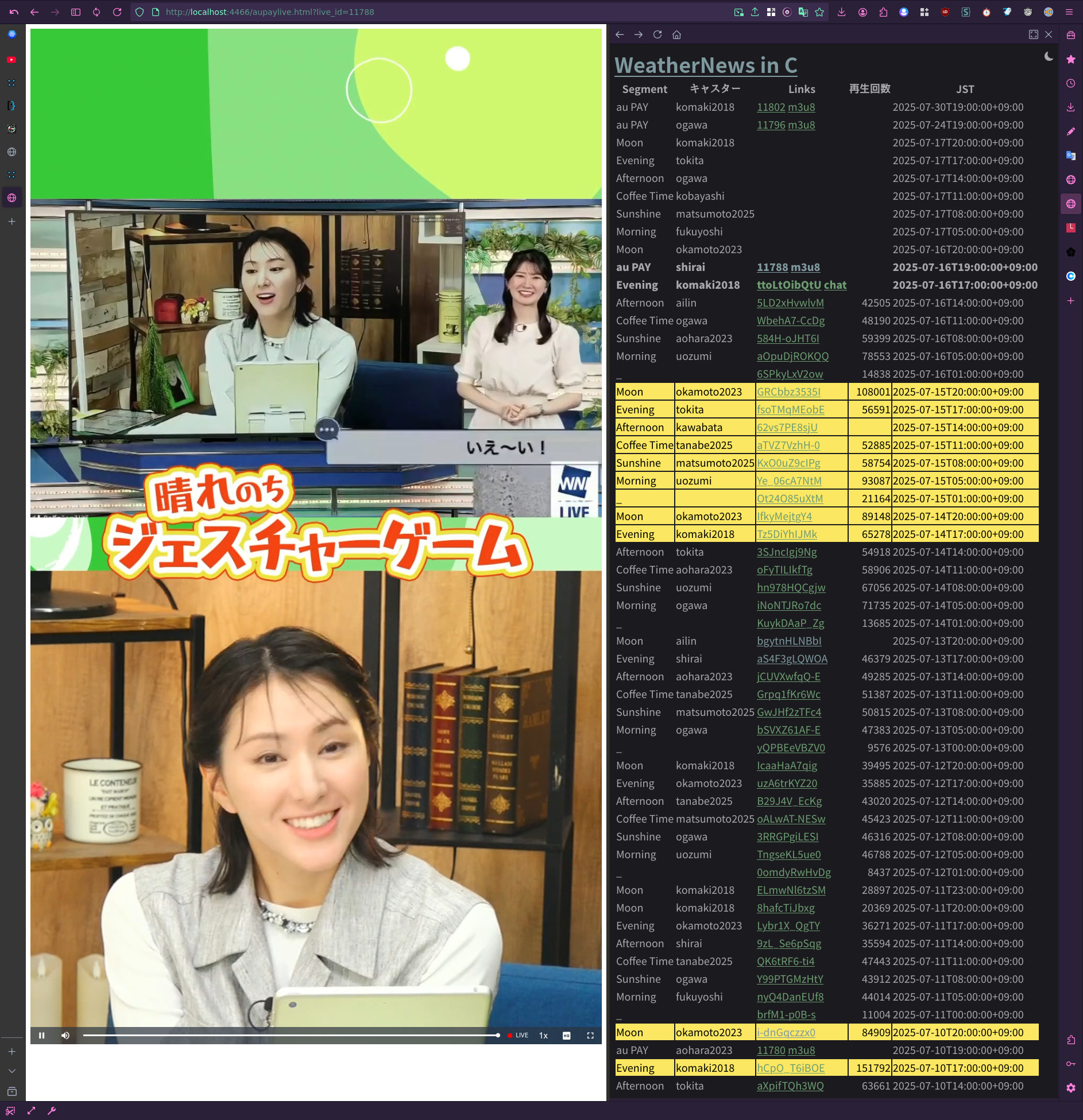Open the browser hamburger menu
This screenshot has width=1083, height=1120.
(1069, 12)
